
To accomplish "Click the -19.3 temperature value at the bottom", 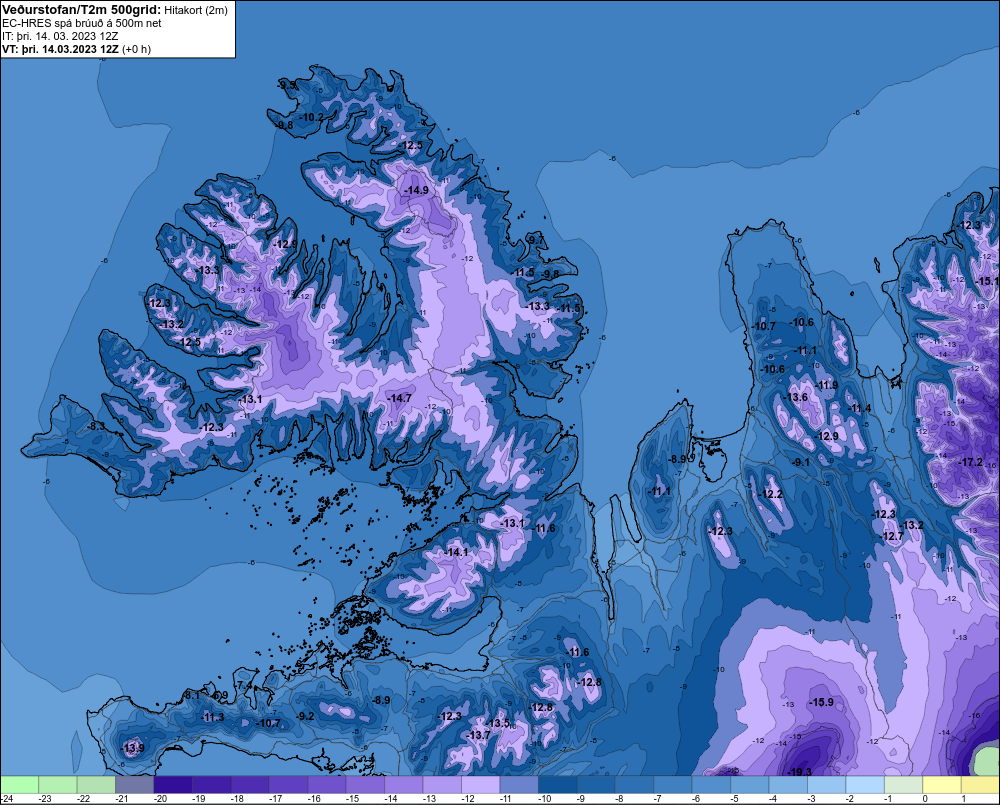I will pyautogui.click(x=799, y=772).
